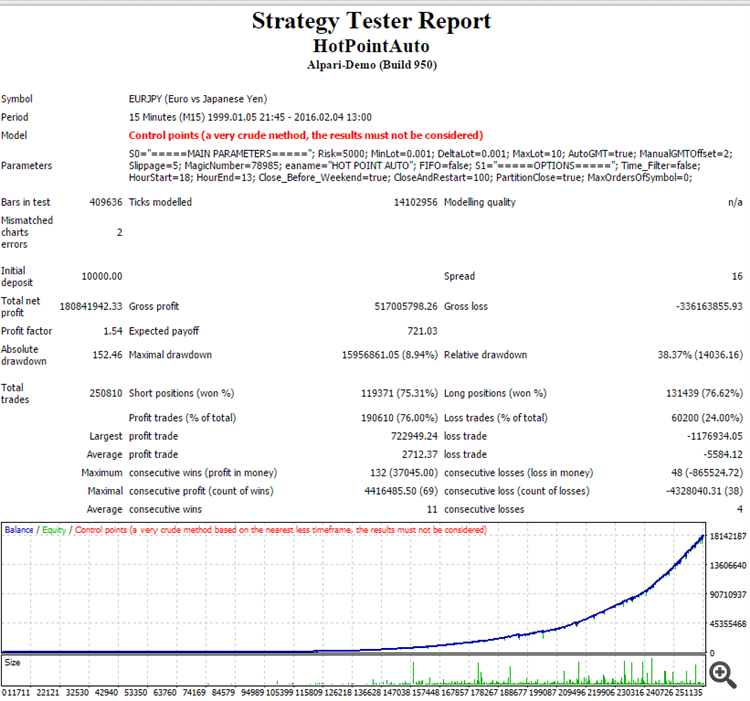
Task: Click the Largest loss trade value -1176934.05
Action: (x=715, y=436)
